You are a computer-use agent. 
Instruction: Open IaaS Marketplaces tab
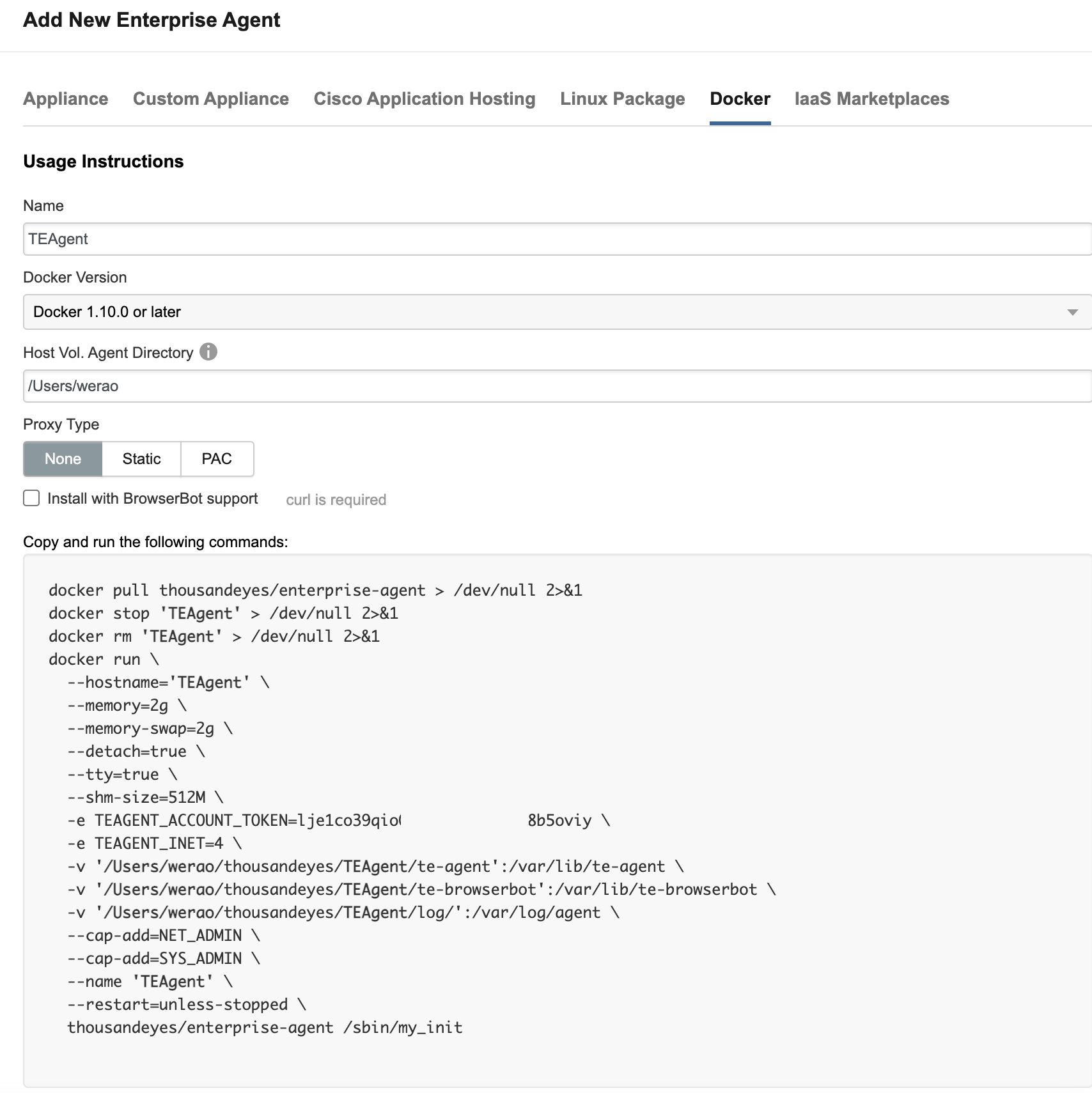tap(872, 99)
